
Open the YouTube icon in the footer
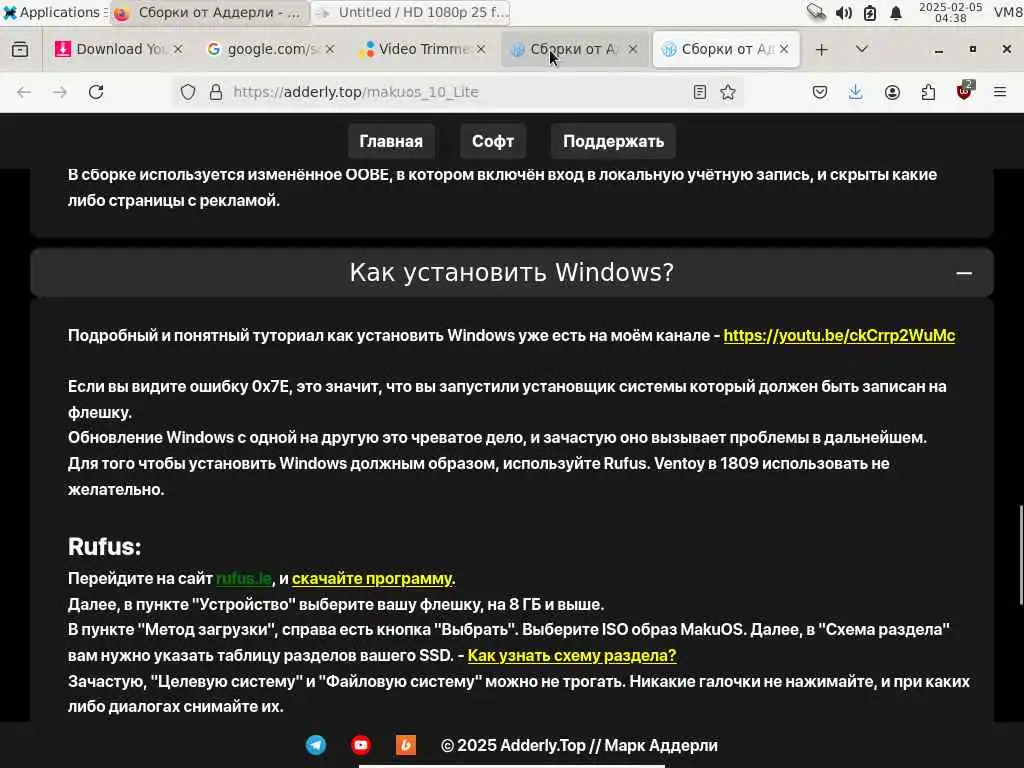click(x=360, y=745)
